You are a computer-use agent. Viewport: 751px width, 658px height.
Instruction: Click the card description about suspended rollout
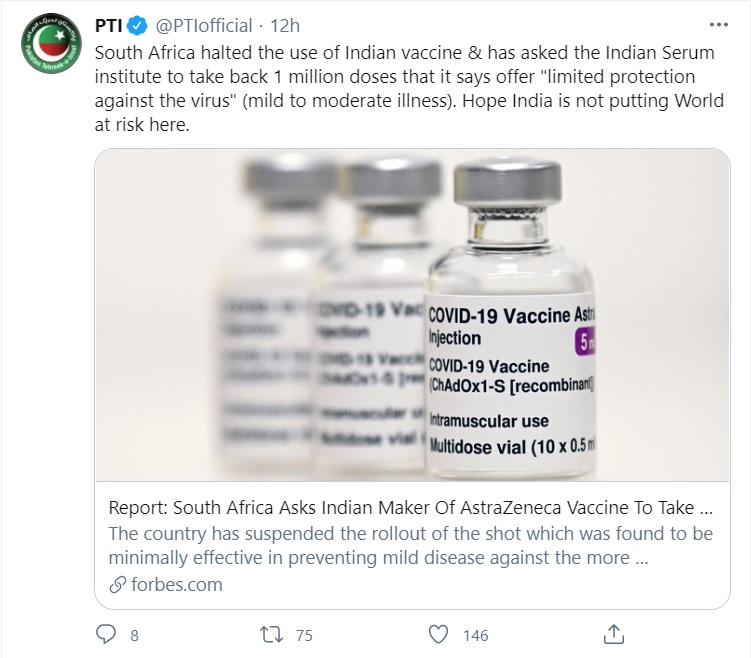point(410,545)
